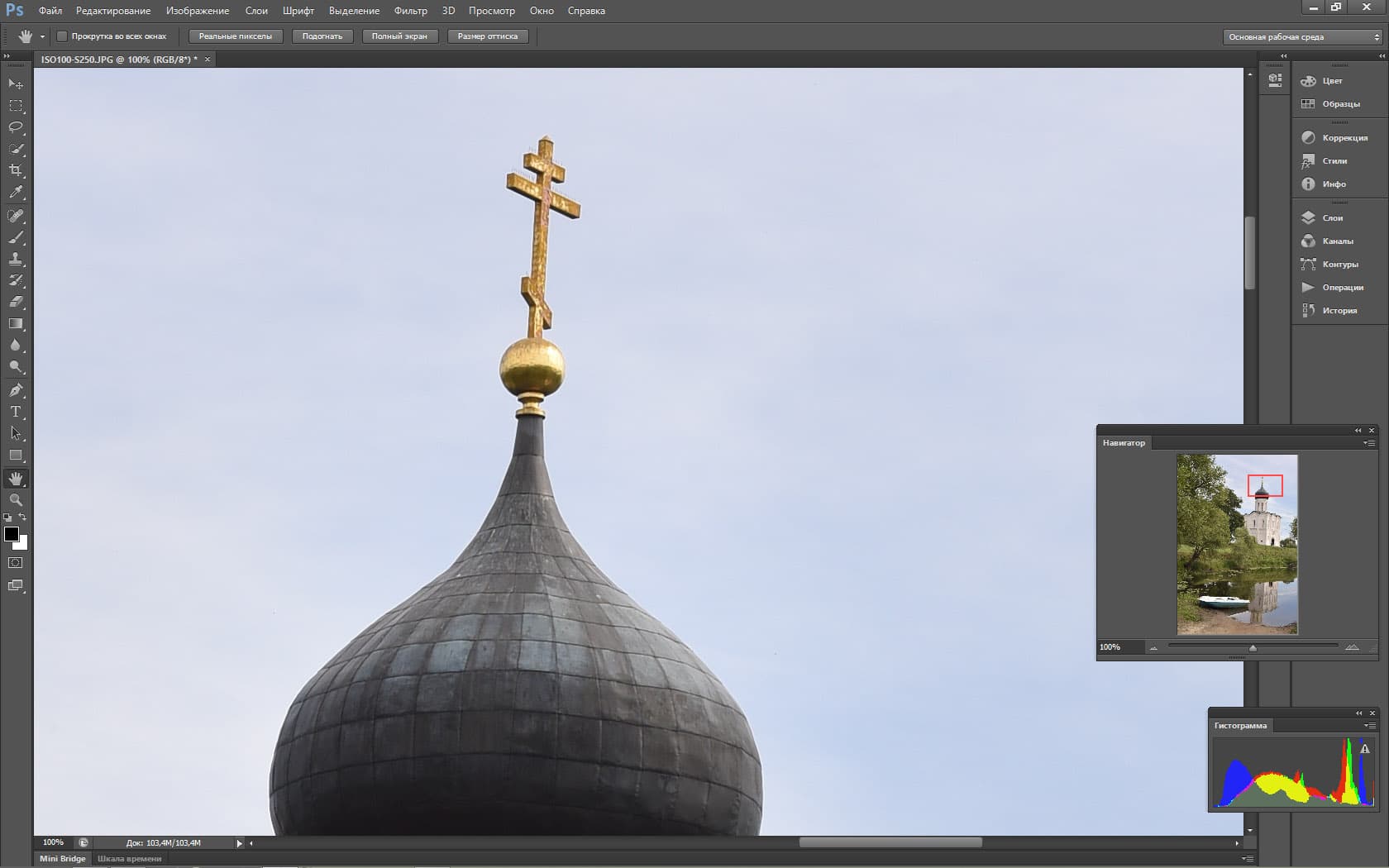Click the histogram cached data warning icon
1389x868 pixels.
pos(1365,749)
